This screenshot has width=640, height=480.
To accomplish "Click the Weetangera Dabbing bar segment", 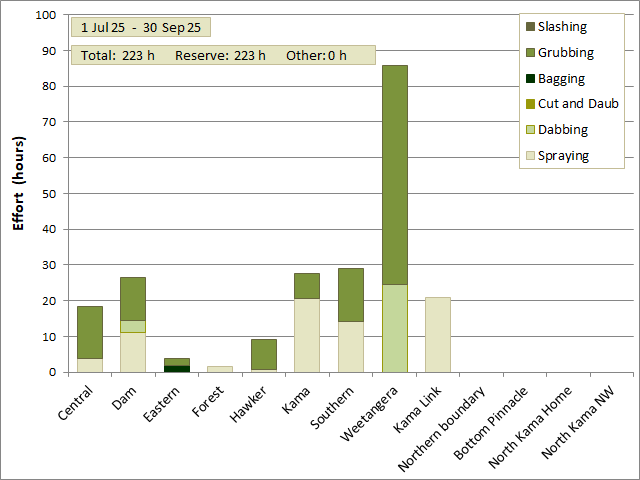I will [x=395, y=328].
